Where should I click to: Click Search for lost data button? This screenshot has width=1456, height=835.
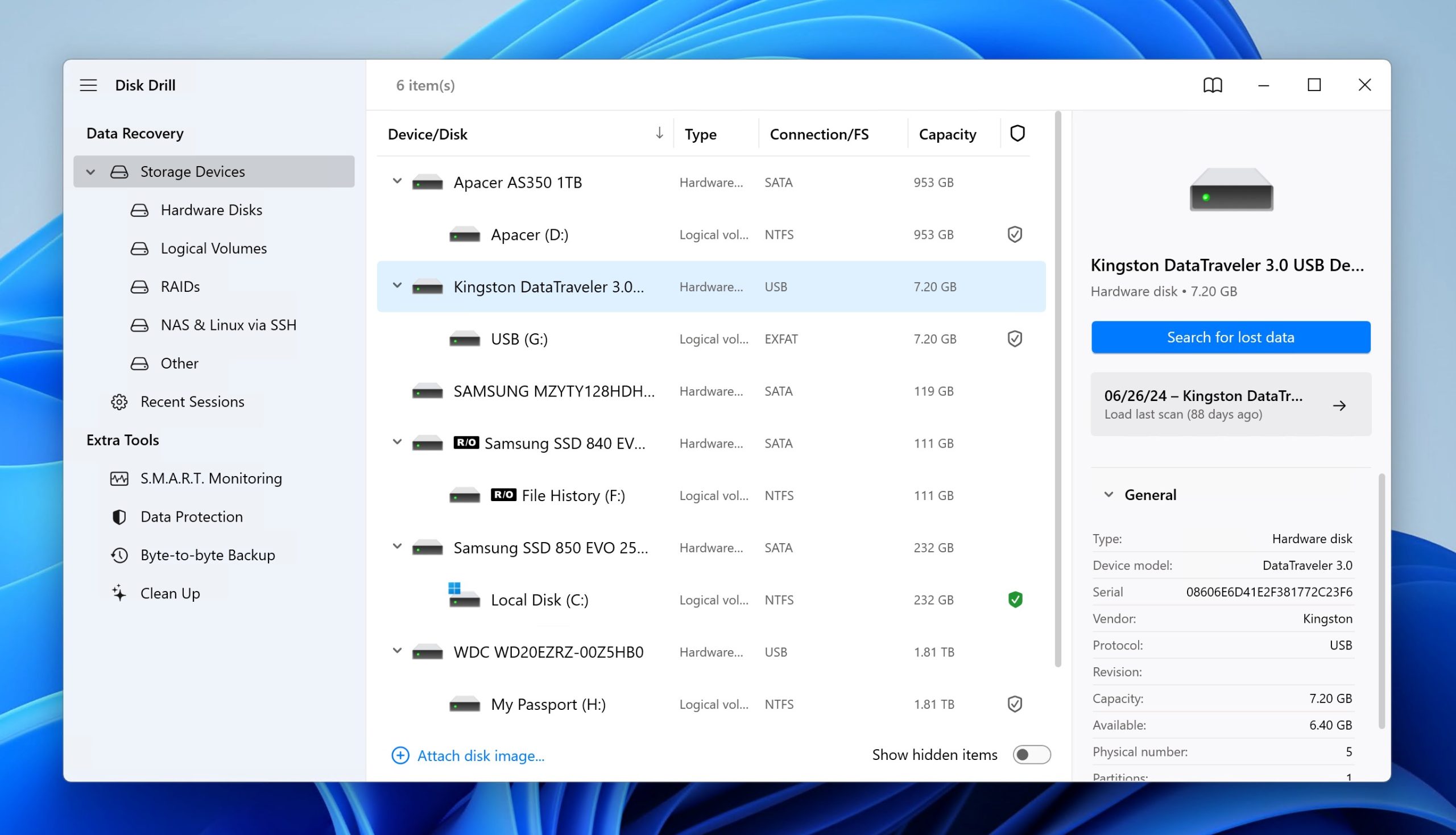coord(1230,337)
